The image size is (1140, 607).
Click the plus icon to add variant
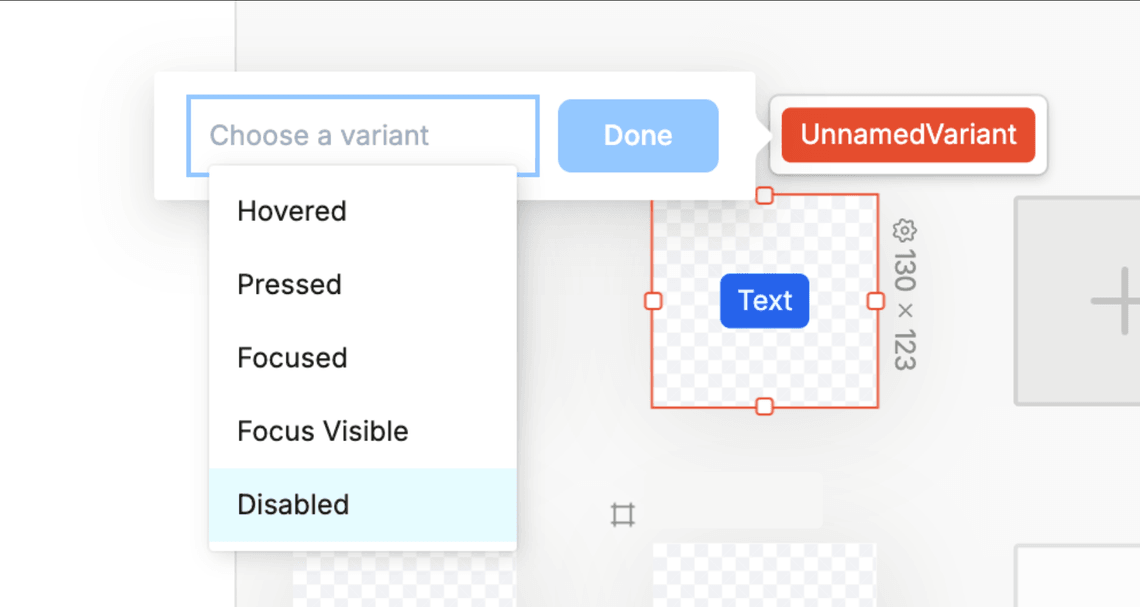[1115, 300]
